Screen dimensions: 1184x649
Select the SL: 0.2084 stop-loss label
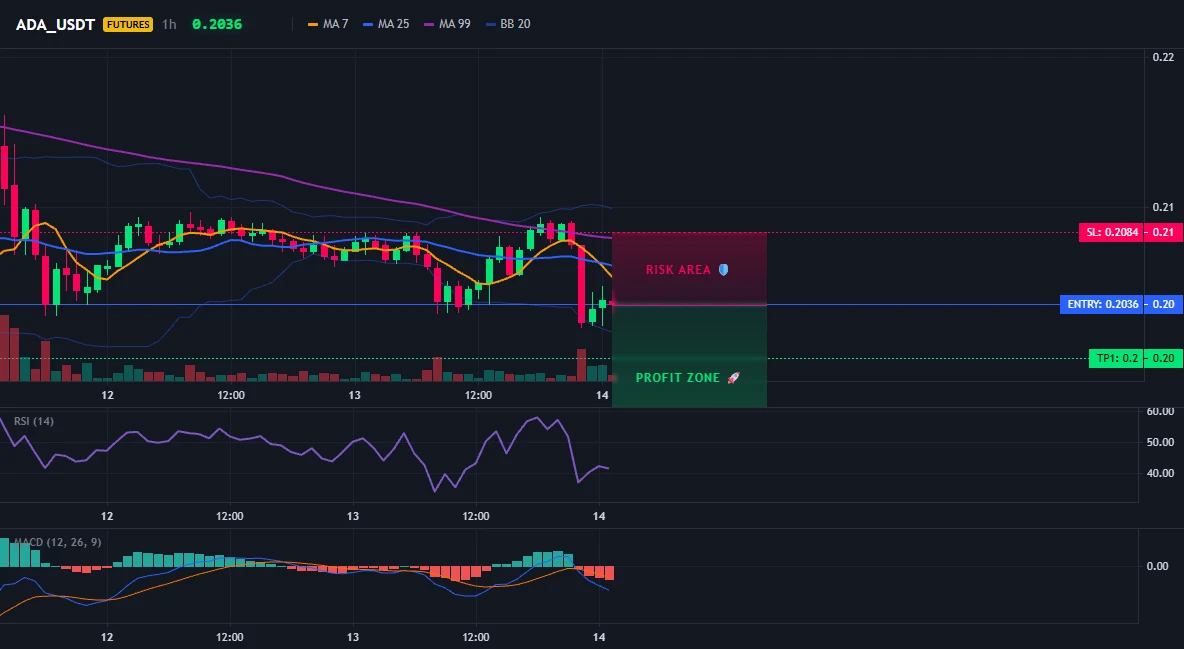[x=1112, y=233]
